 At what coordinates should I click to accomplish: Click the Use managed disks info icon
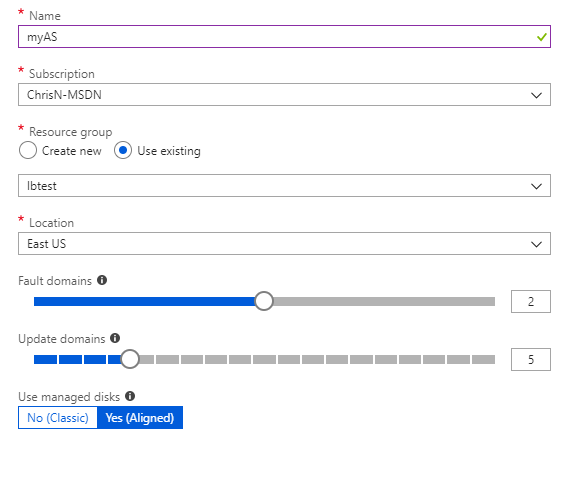click(130, 396)
